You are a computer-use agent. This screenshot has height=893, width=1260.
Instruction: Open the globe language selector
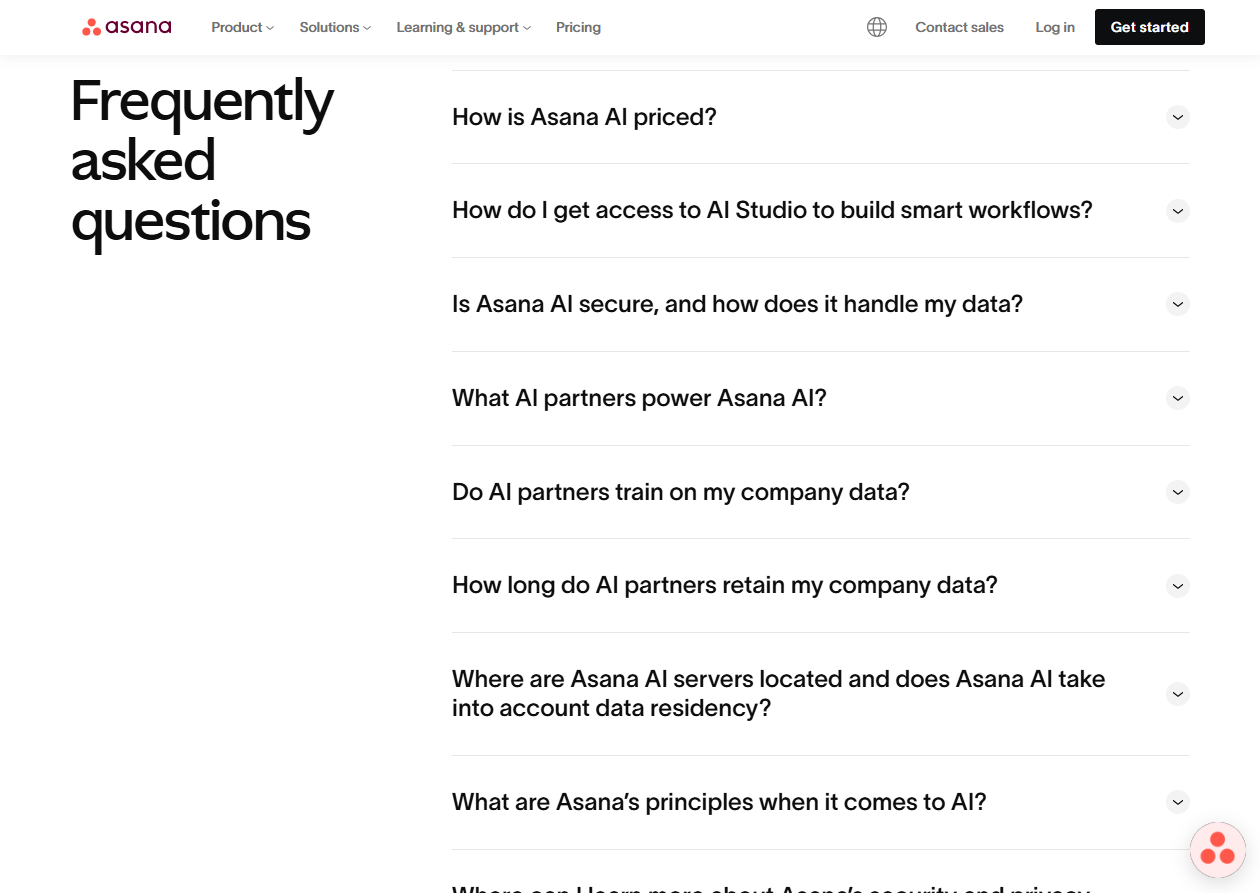[877, 27]
